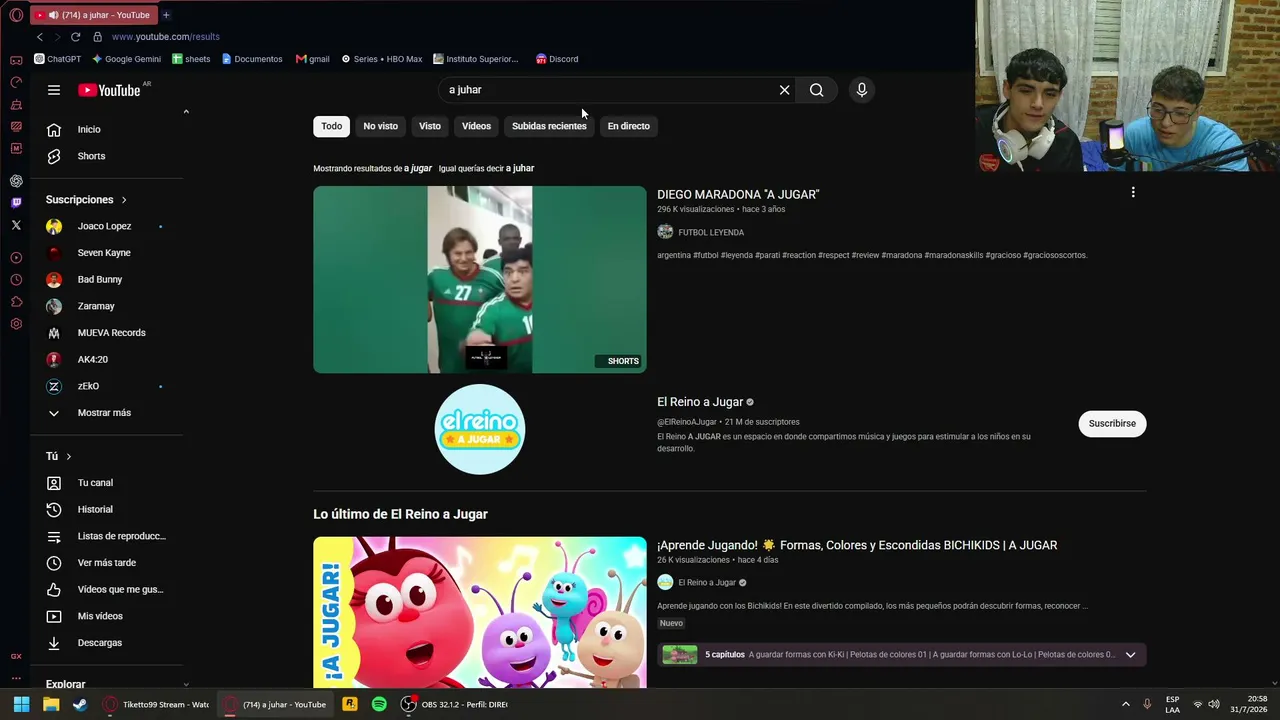Click the Opera GX menu logo
Screen dimensions: 1280x720
pyautogui.click(x=16, y=15)
